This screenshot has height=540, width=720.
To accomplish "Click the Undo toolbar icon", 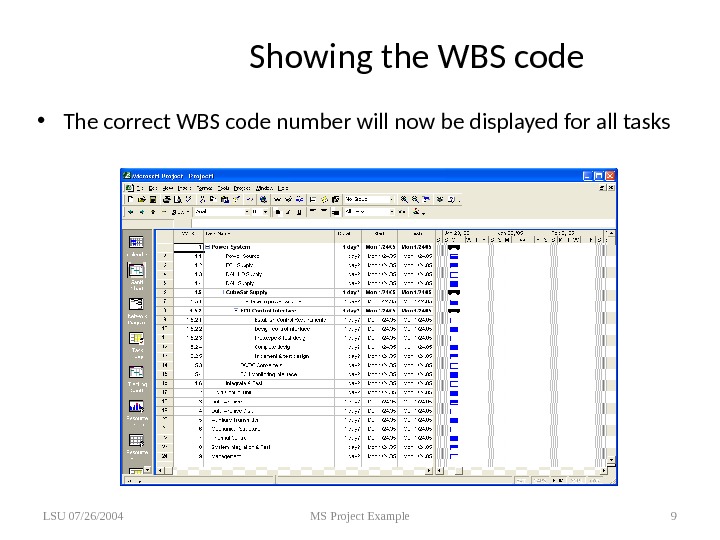I will [249, 199].
